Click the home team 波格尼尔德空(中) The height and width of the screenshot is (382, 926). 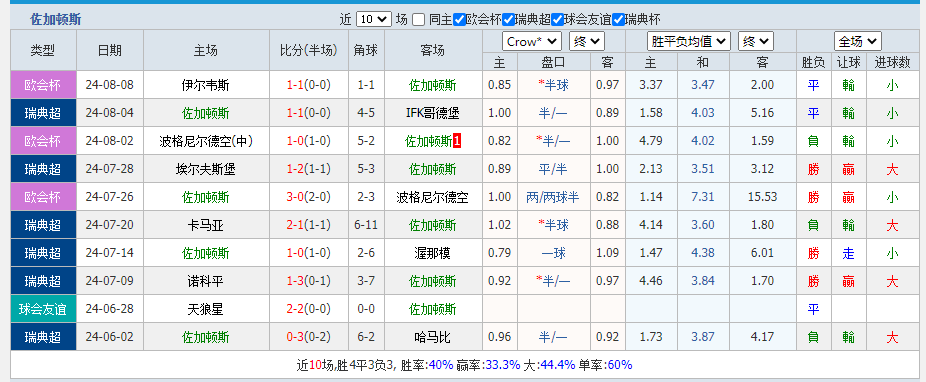(206, 141)
